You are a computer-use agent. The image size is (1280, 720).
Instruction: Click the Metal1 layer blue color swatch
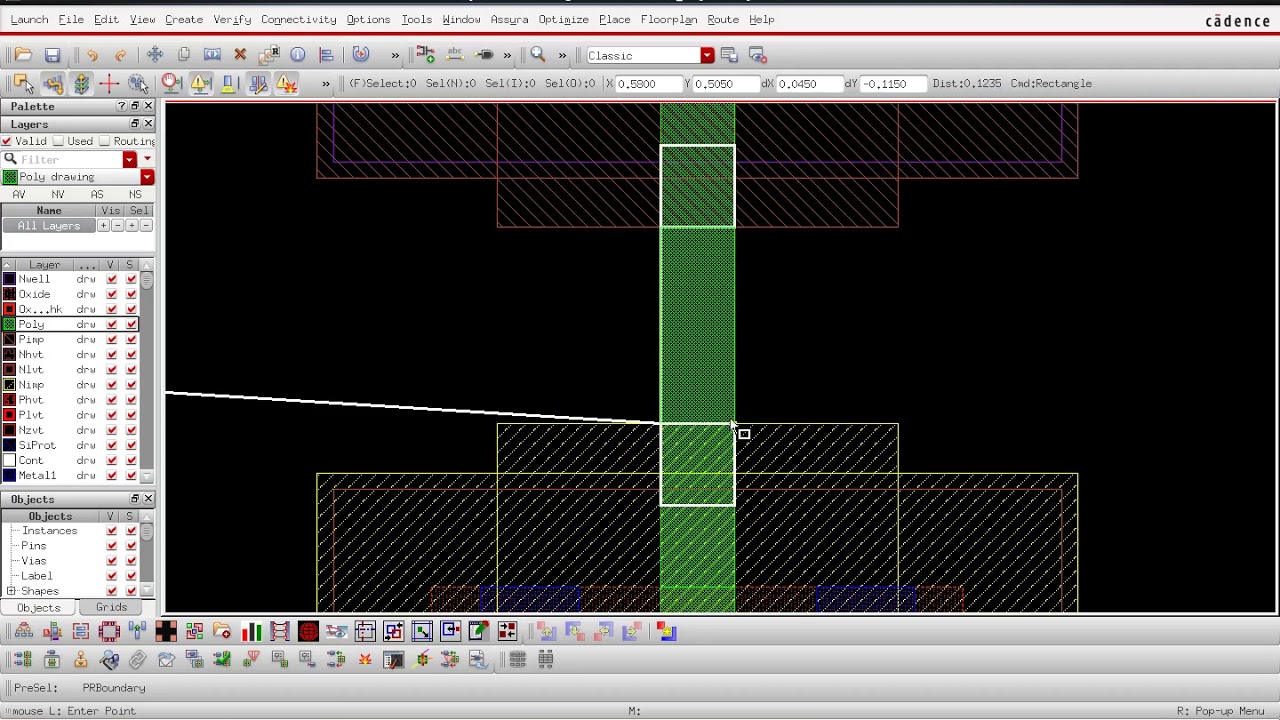click(x=9, y=475)
